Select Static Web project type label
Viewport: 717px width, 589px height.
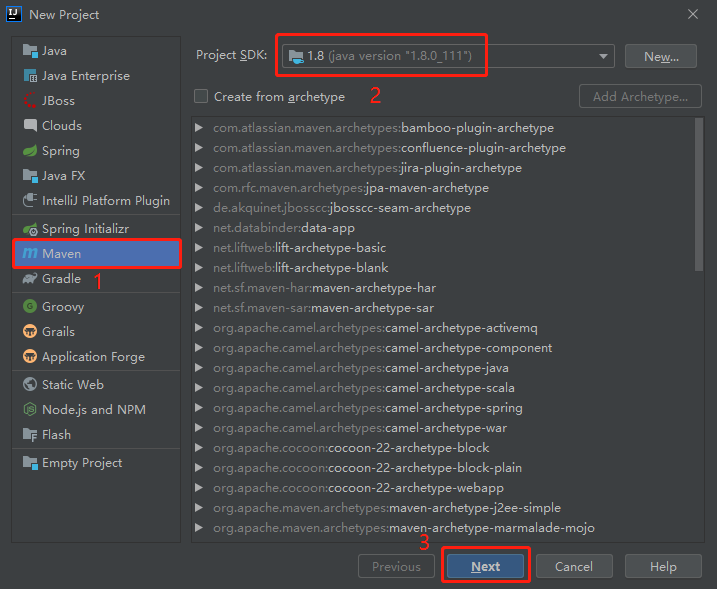point(73,385)
